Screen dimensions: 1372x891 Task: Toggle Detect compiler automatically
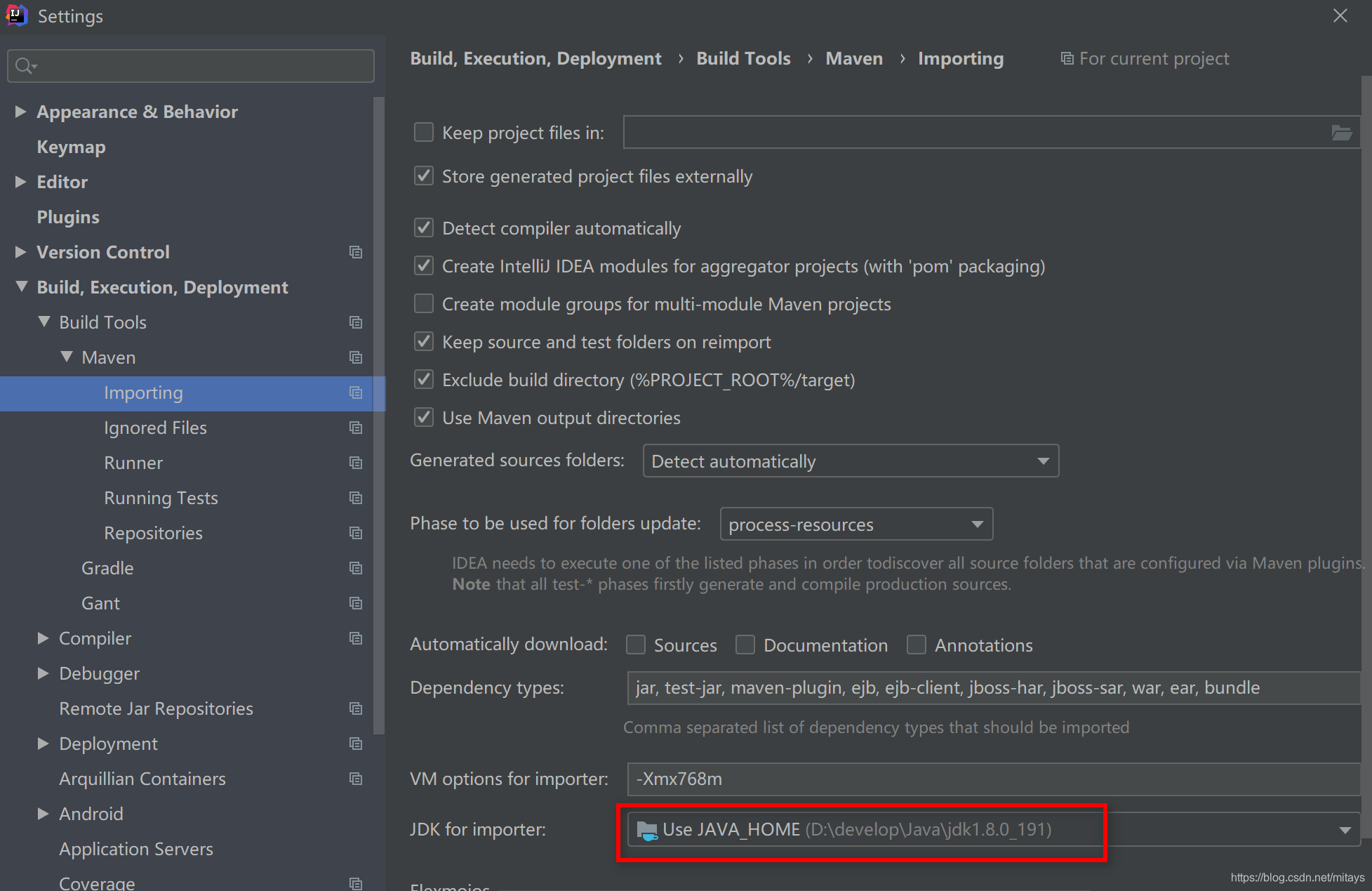pyautogui.click(x=424, y=227)
